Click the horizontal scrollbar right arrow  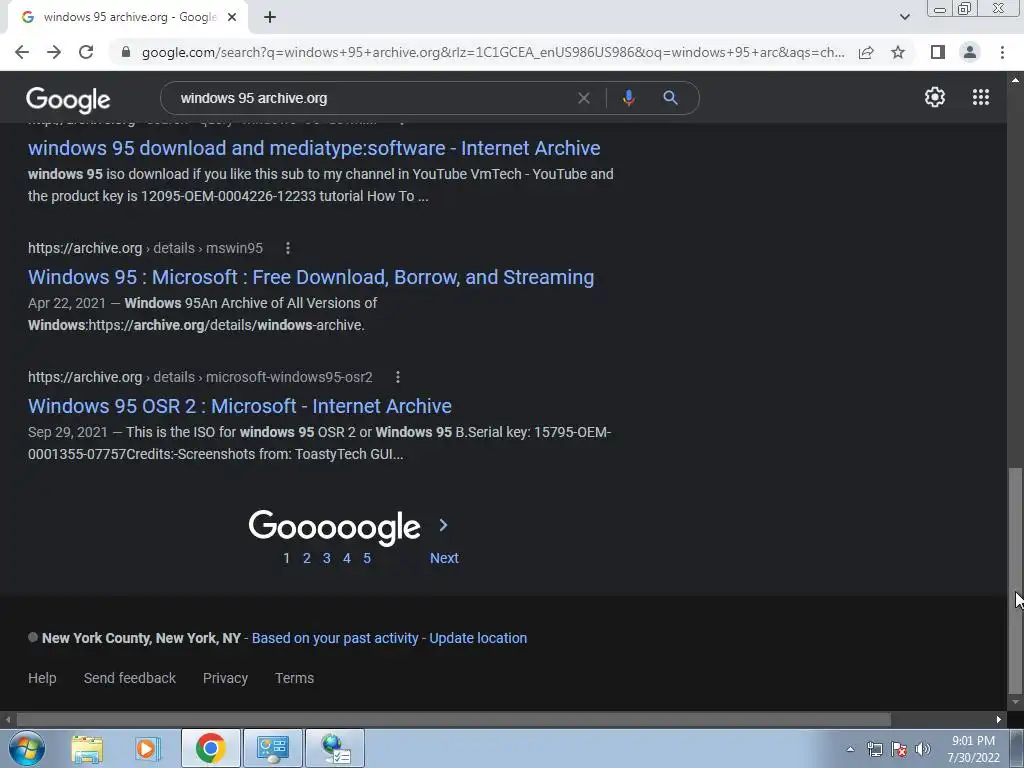(999, 720)
